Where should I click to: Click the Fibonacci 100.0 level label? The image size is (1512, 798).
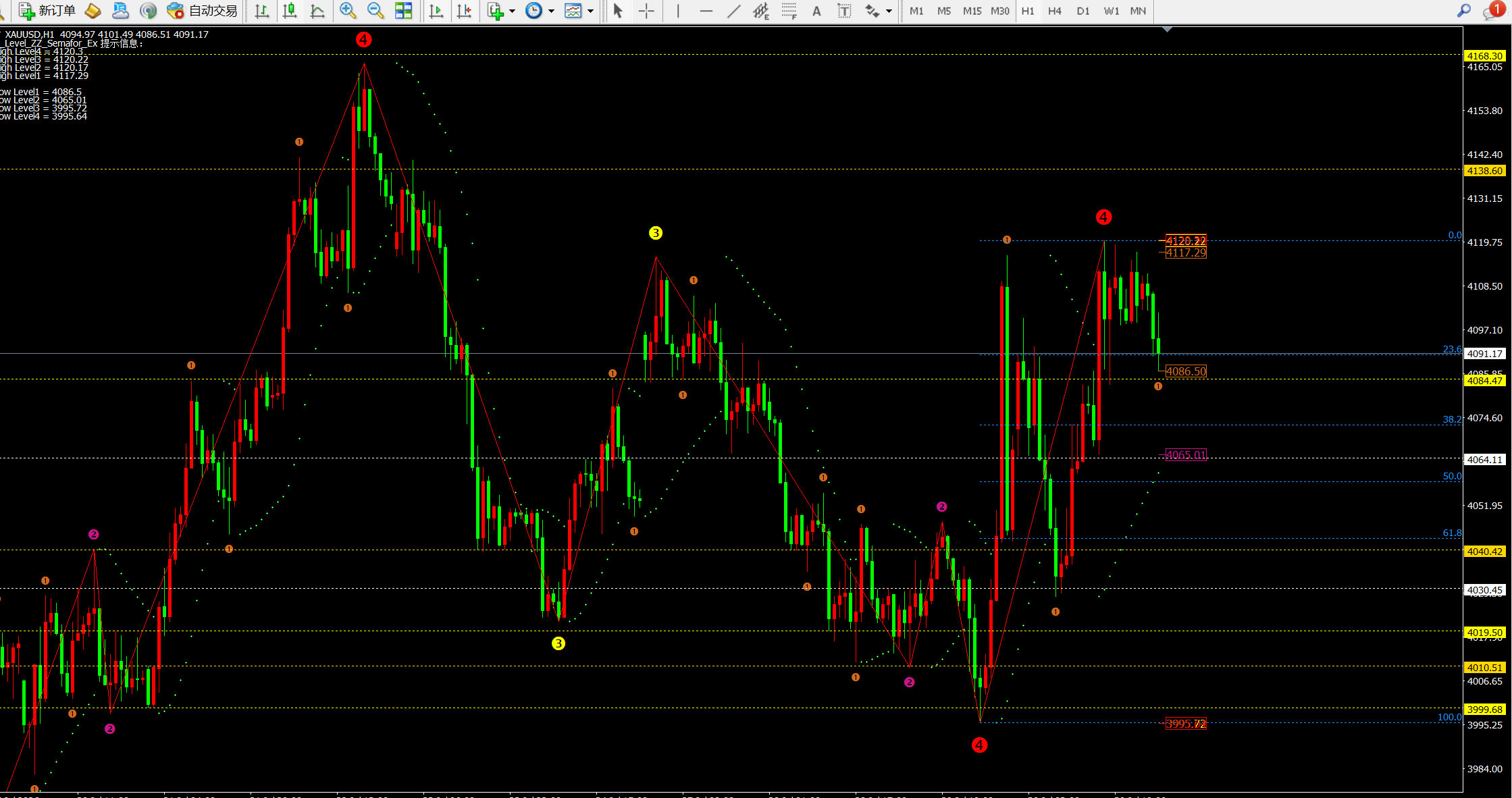(1449, 717)
